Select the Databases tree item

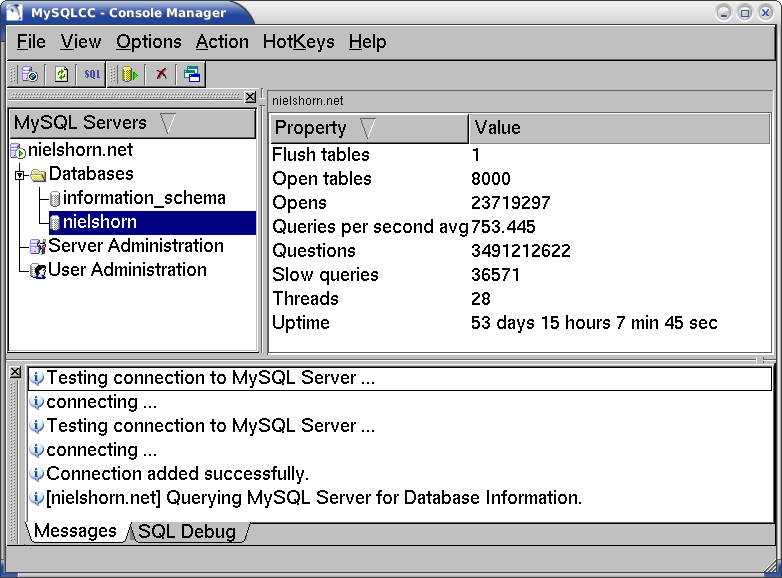[91, 174]
